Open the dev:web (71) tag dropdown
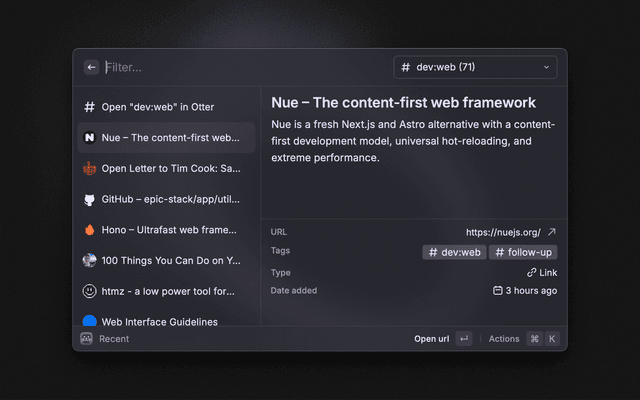This screenshot has width=640, height=400. click(475, 67)
